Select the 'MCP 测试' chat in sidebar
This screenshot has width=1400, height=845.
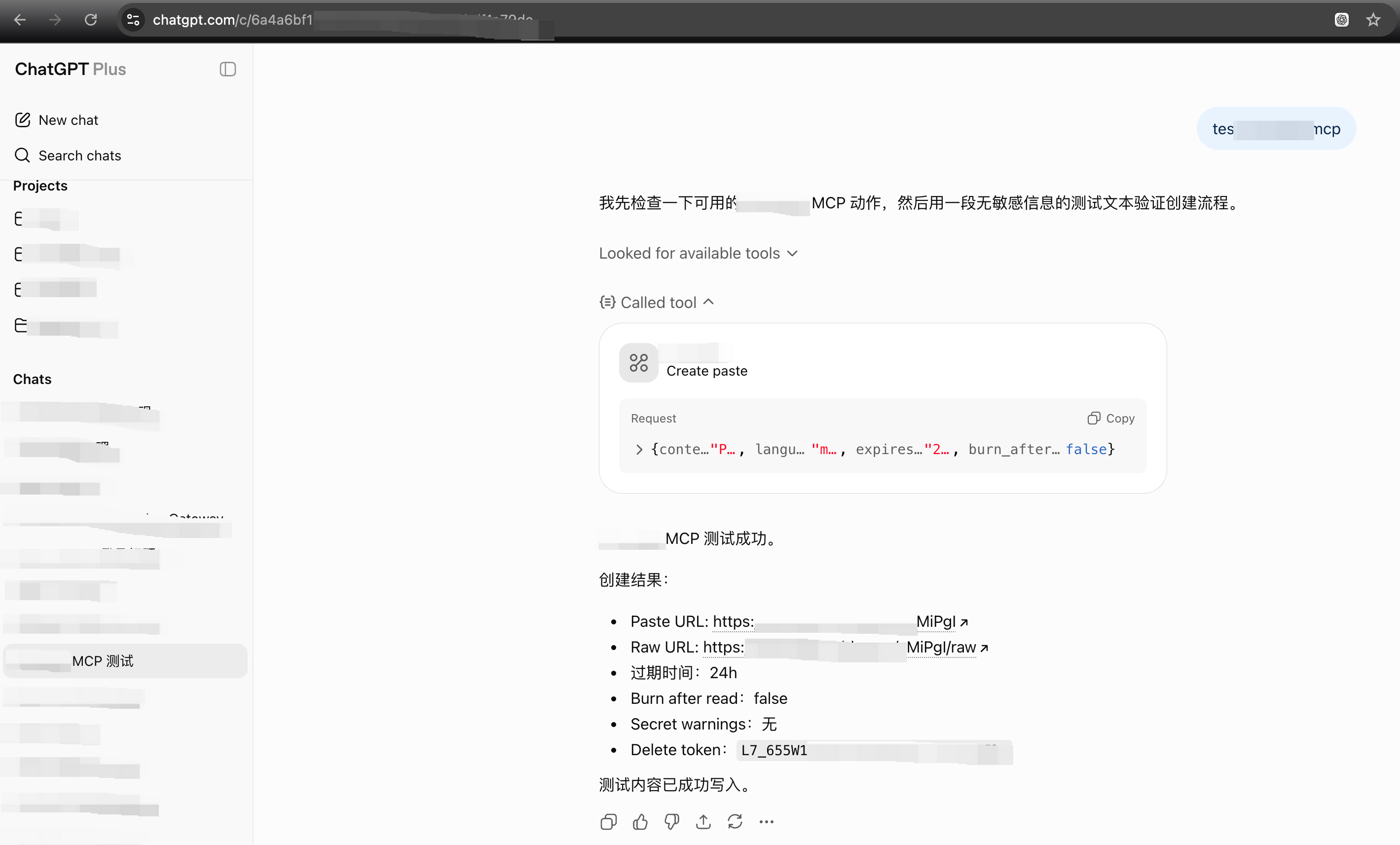tap(125, 661)
